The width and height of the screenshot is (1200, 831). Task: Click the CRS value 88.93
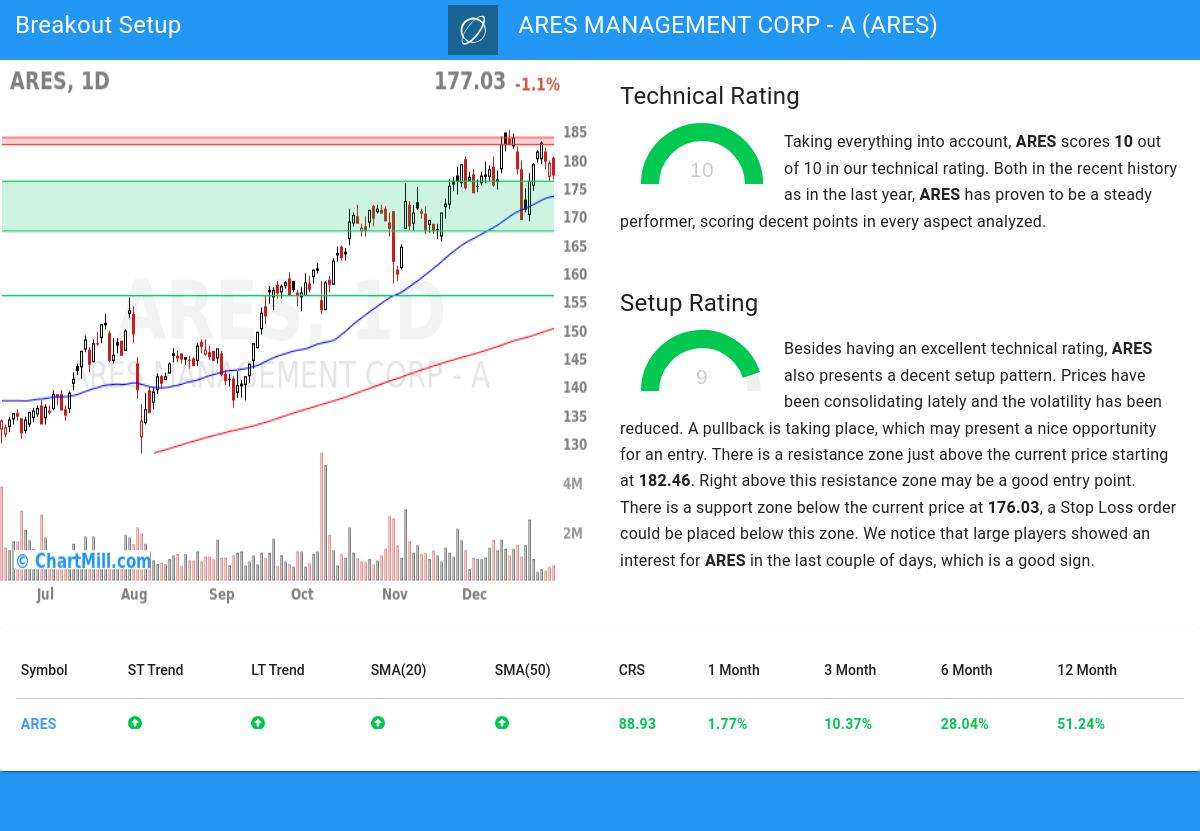point(637,724)
